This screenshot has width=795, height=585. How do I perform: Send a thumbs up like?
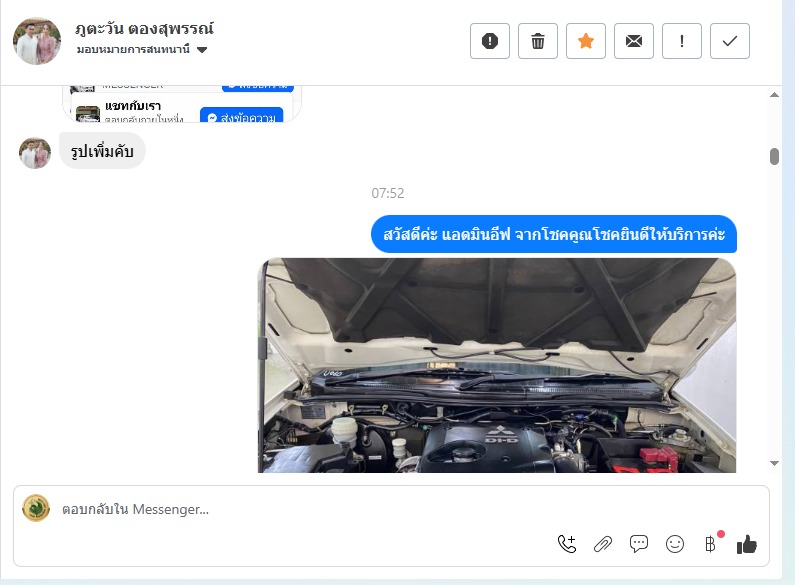click(747, 544)
